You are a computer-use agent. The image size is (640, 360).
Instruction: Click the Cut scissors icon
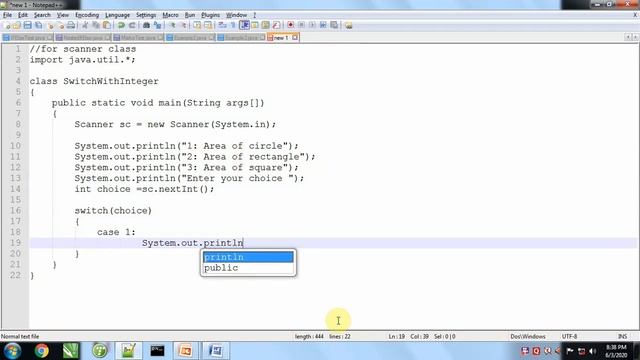[x=85, y=25]
